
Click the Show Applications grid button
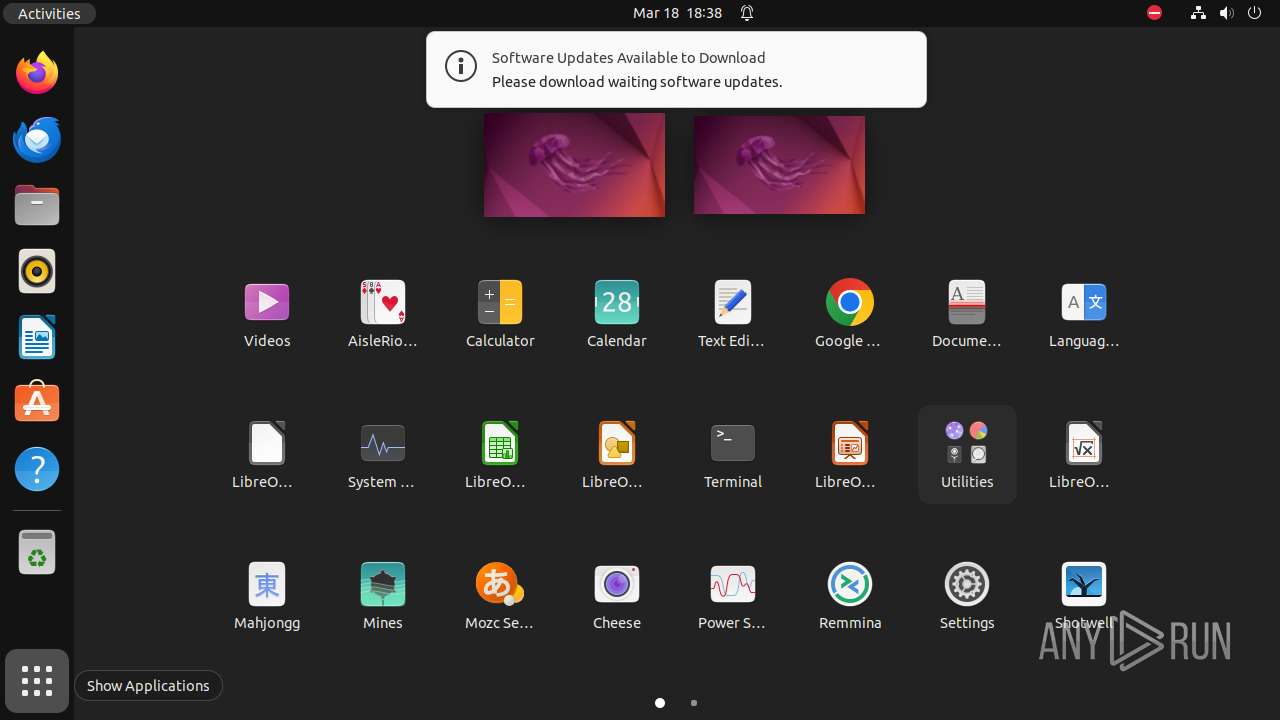pos(37,681)
